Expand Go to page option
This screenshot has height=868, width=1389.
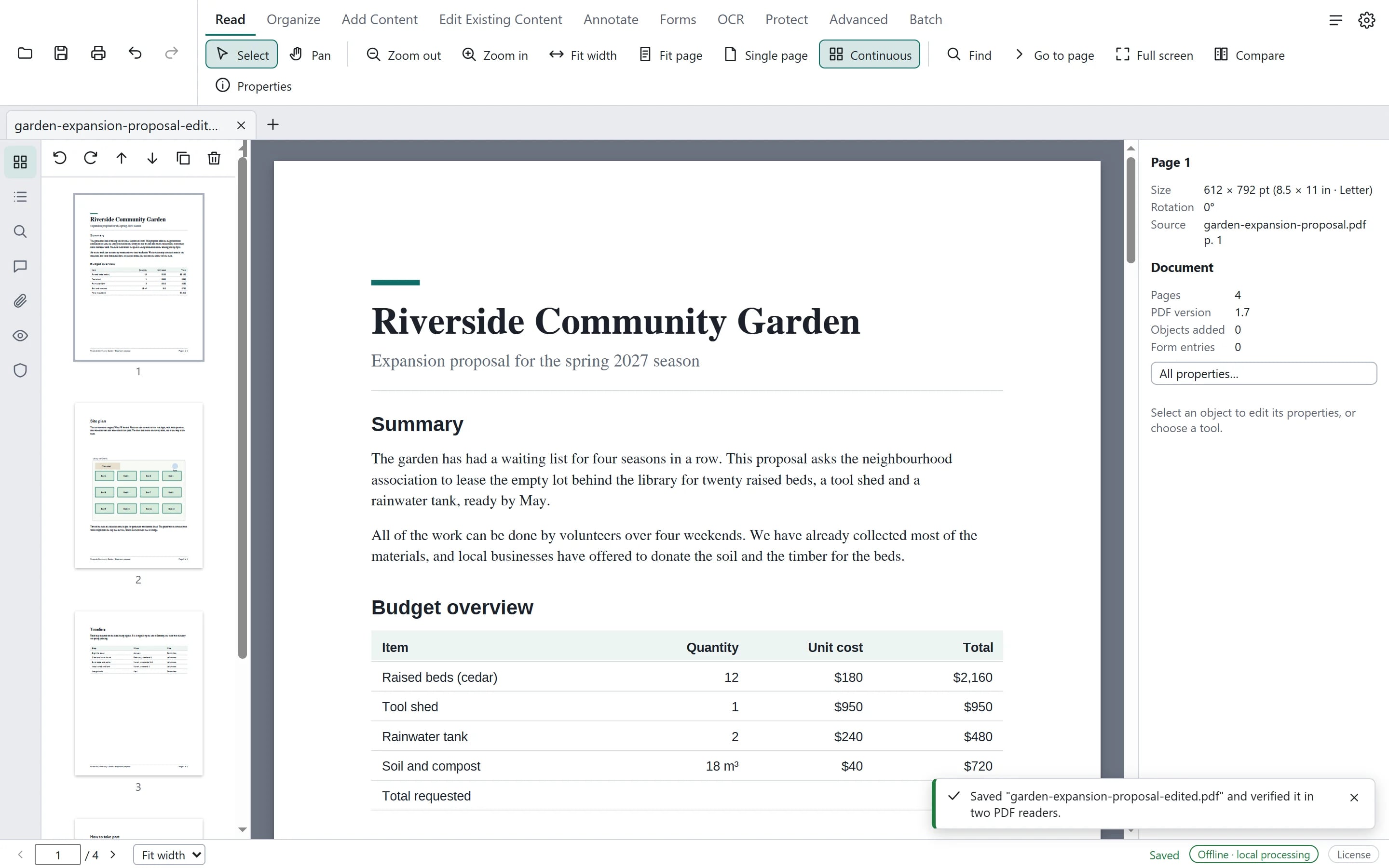click(x=1053, y=54)
